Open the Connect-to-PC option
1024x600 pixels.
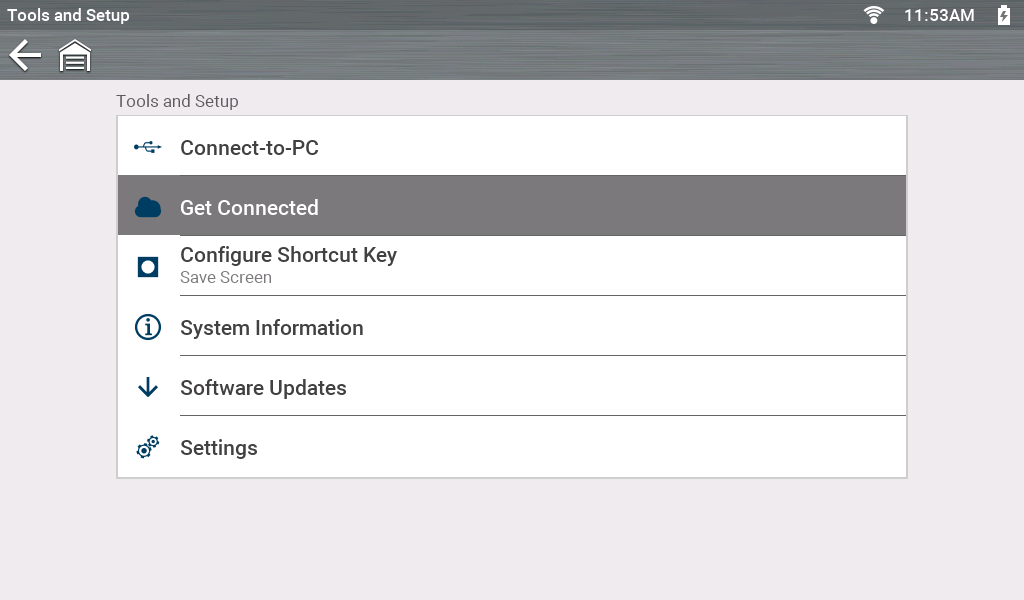click(249, 148)
